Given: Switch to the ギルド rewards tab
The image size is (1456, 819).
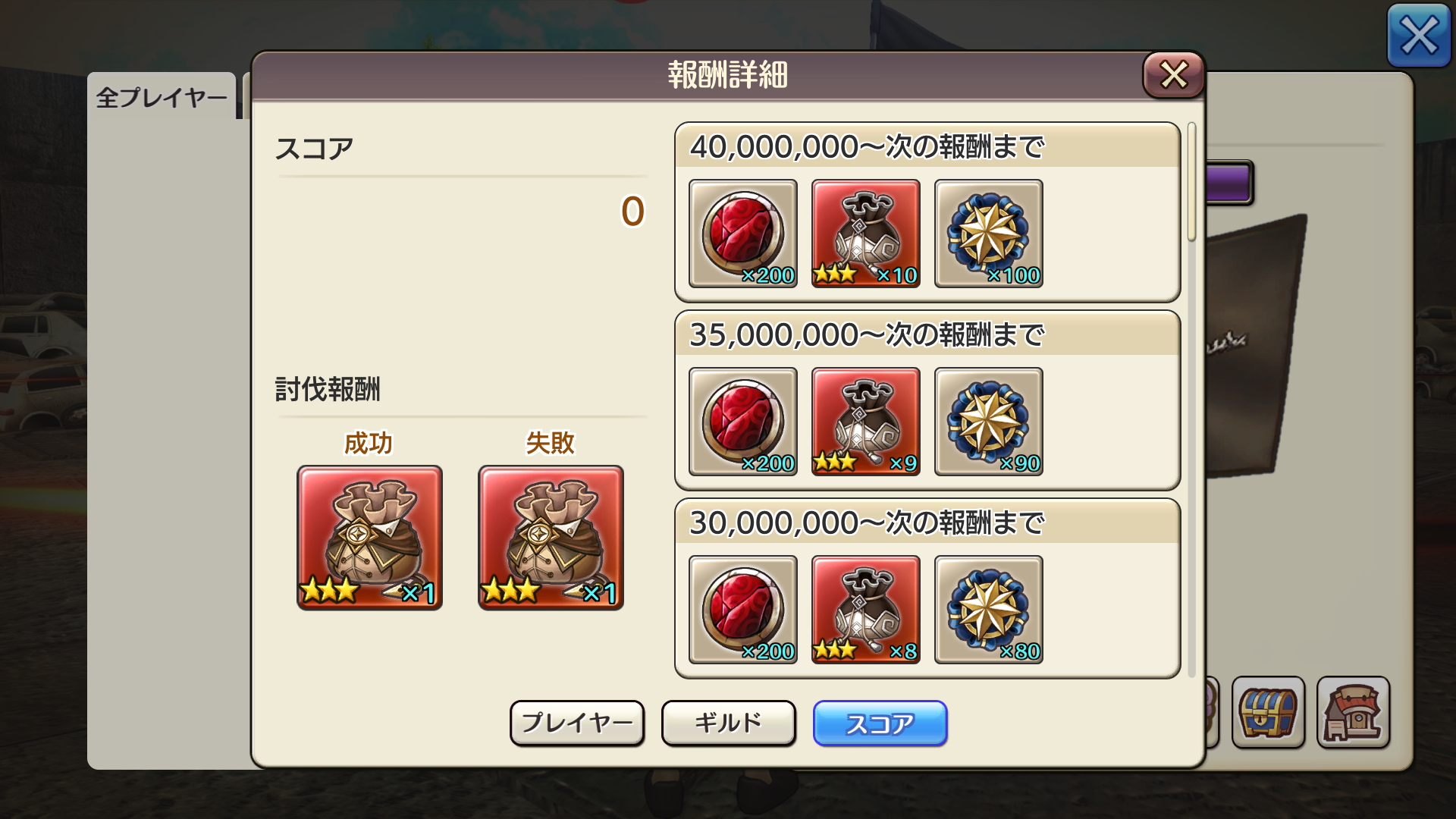Looking at the screenshot, I should click(x=729, y=723).
